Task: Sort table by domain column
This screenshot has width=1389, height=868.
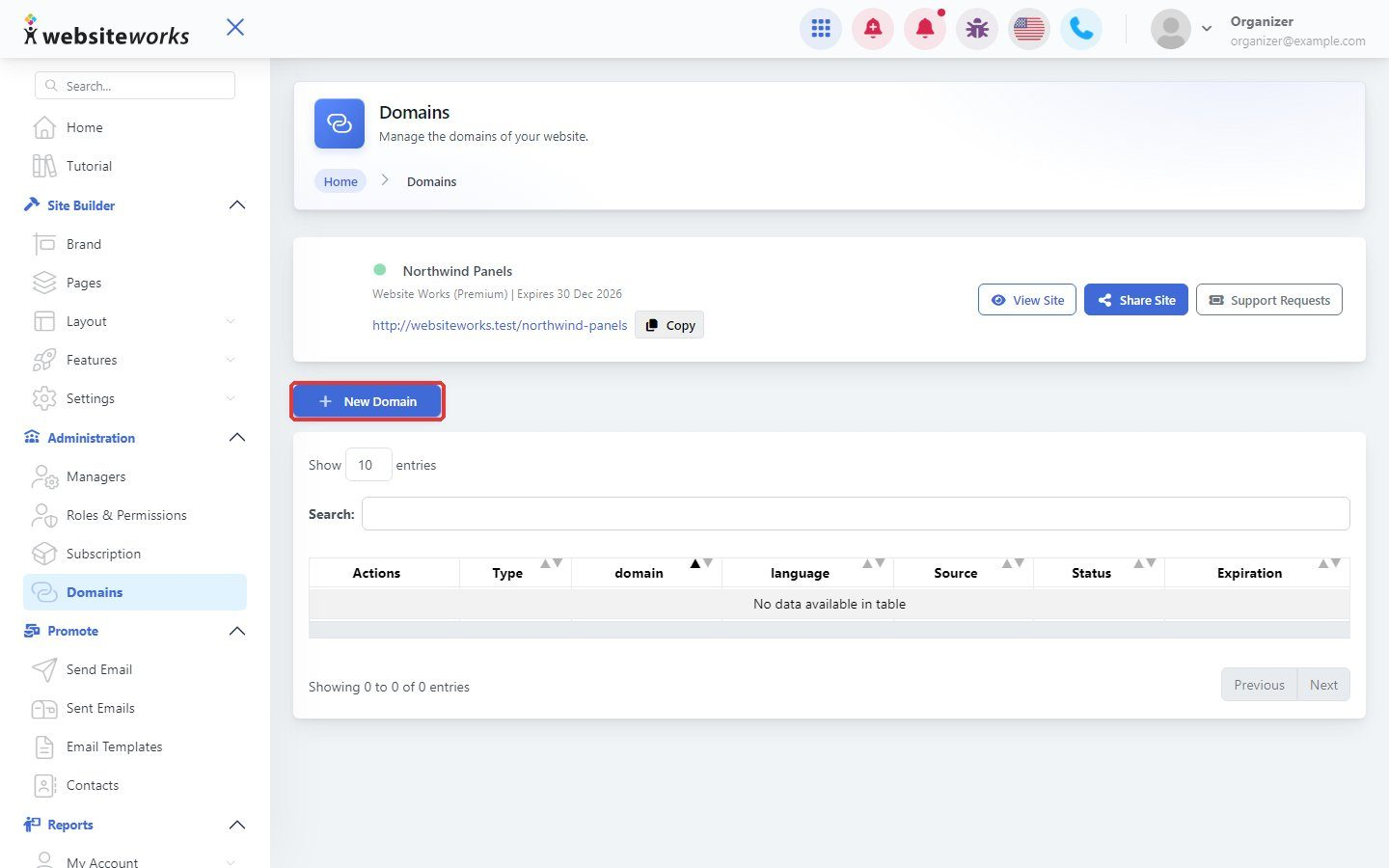Action: pos(646,573)
